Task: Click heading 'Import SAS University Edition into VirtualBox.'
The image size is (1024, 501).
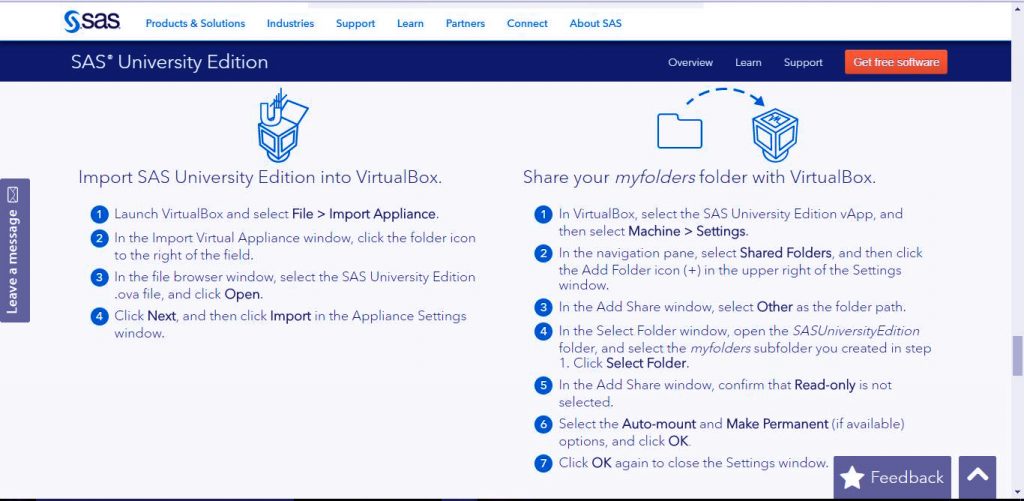Action: click(x=260, y=177)
